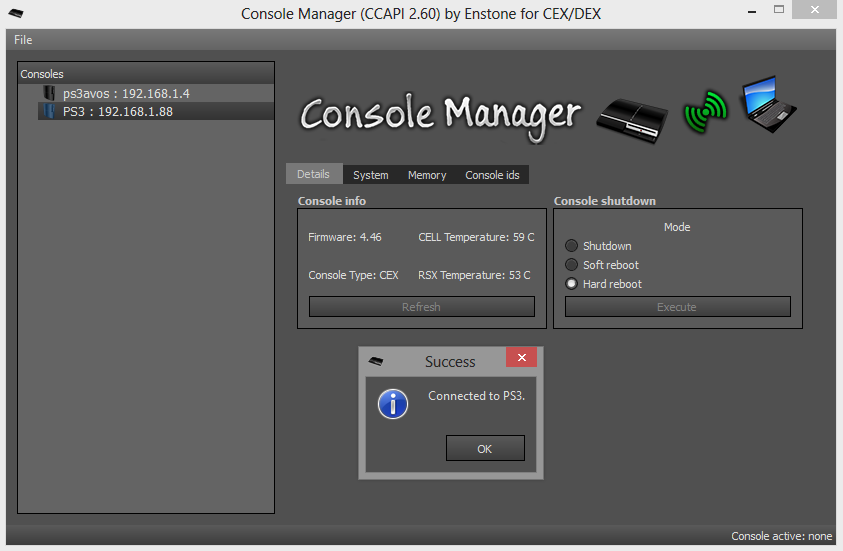Click the Refresh button in Console info
The height and width of the screenshot is (551, 843).
pyautogui.click(x=422, y=307)
